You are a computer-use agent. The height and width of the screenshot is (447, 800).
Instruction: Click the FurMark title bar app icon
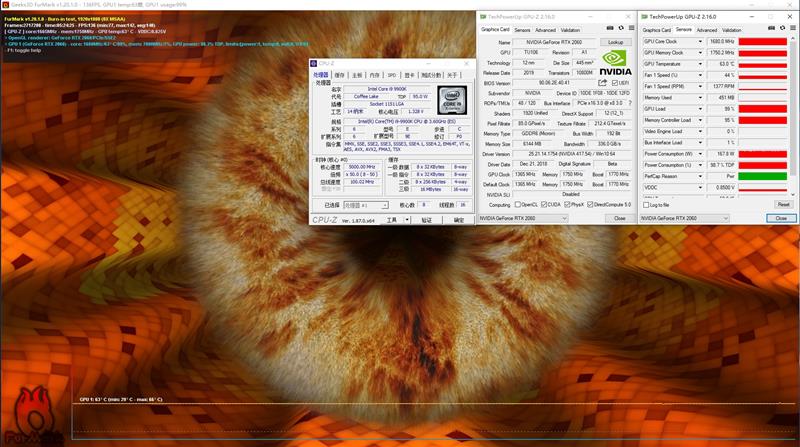pos(6,5)
